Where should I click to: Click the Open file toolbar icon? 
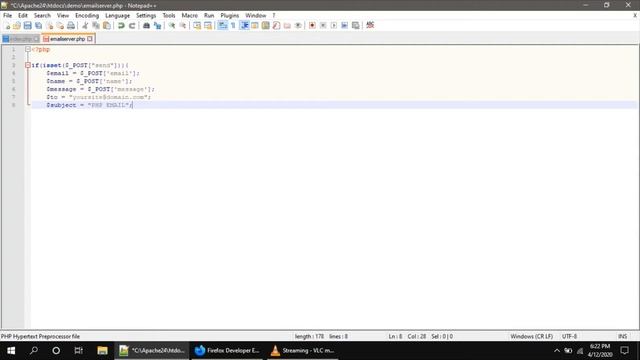point(17,26)
